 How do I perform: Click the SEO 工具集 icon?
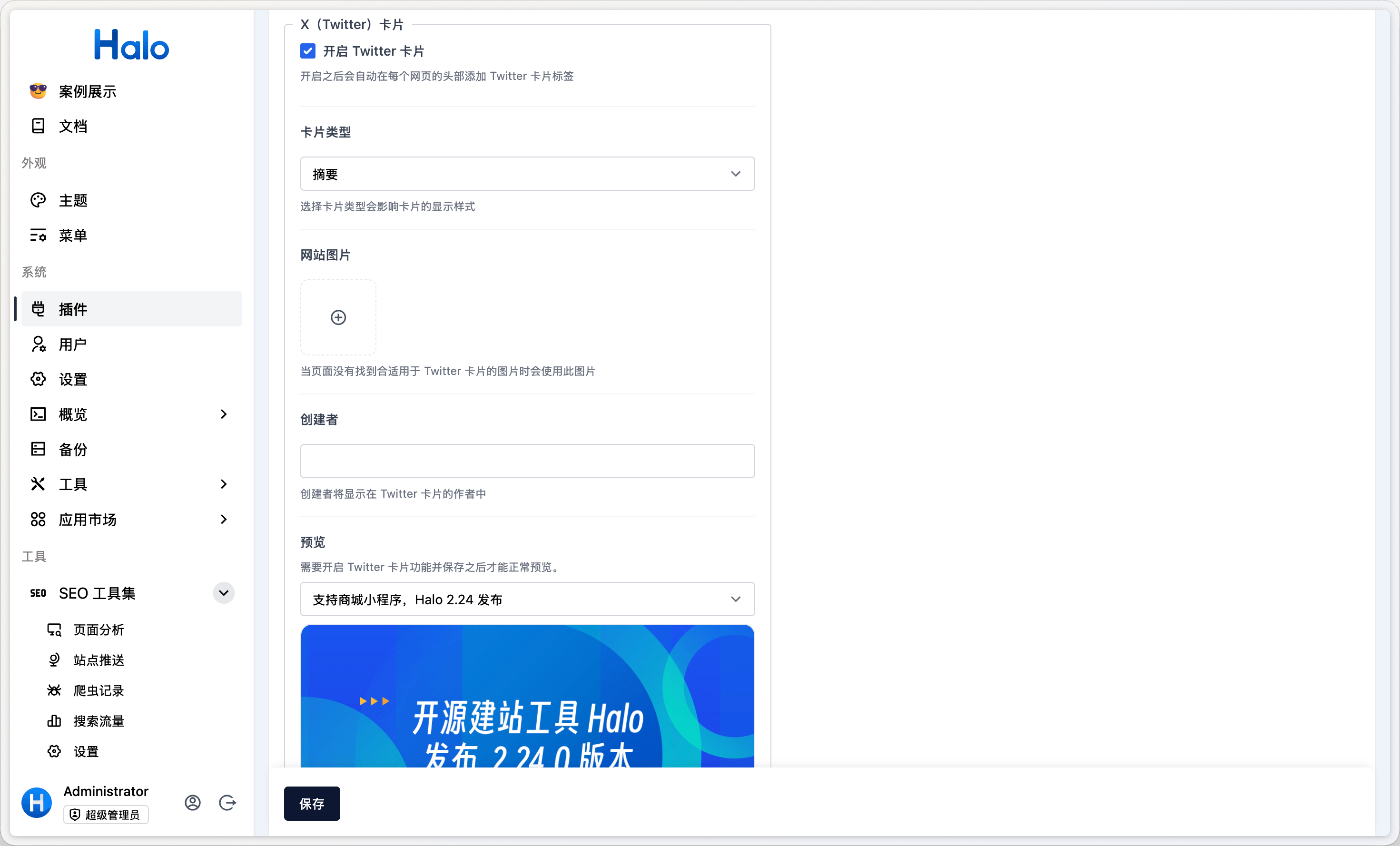point(38,593)
